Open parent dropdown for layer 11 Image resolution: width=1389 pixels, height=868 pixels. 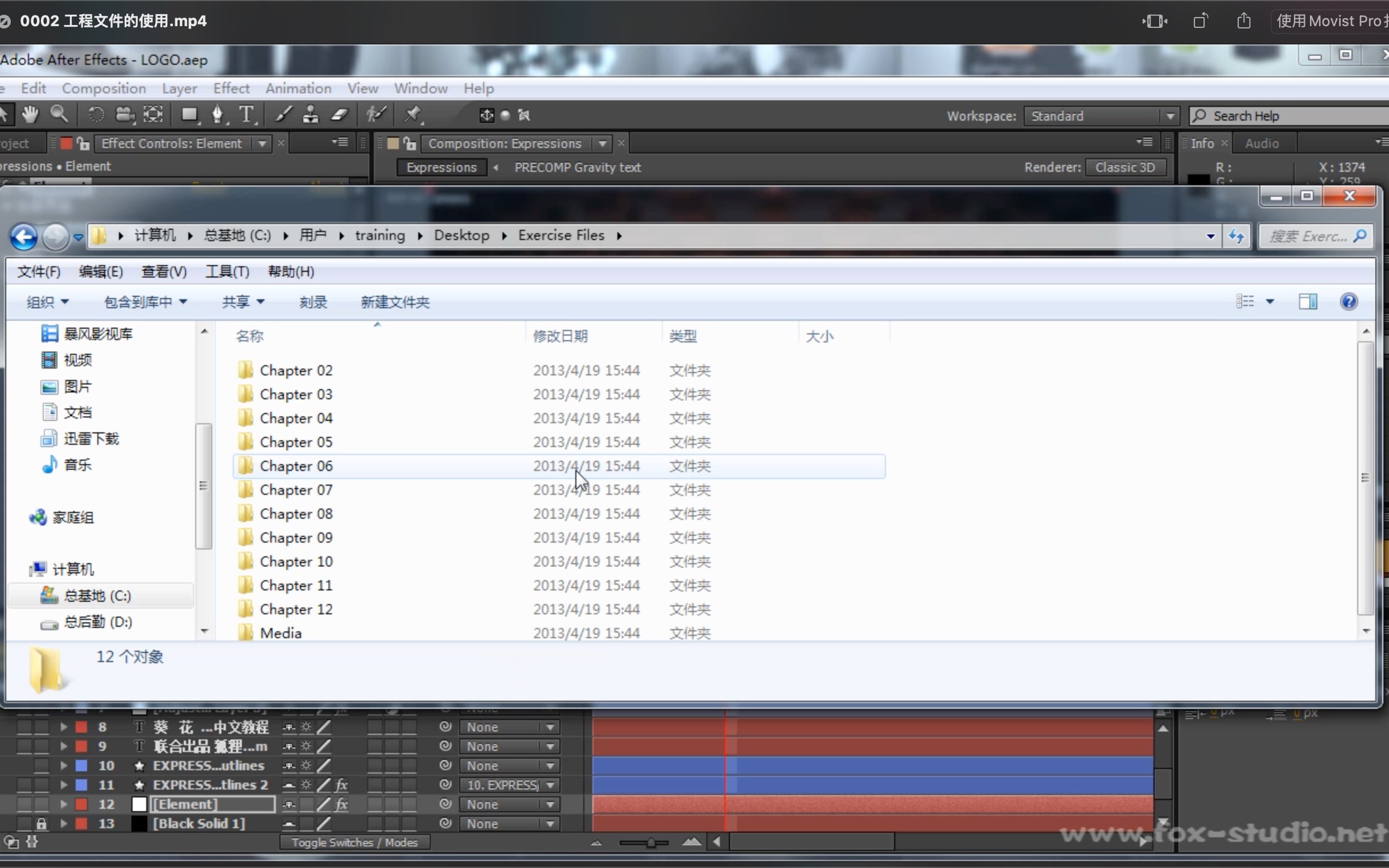[x=550, y=786]
